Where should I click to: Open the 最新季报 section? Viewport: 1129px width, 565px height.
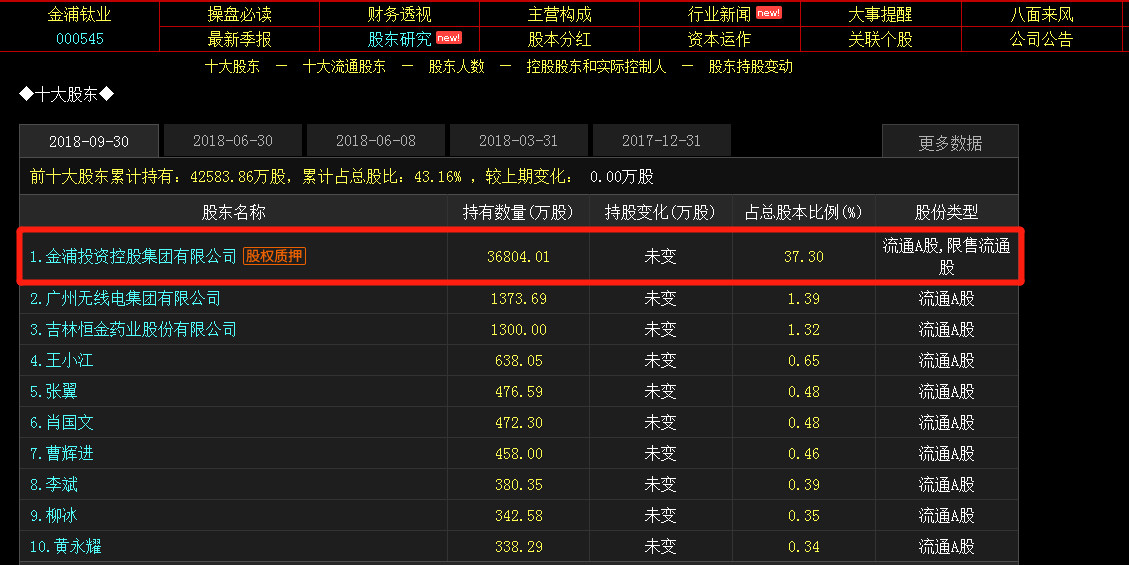pos(239,40)
